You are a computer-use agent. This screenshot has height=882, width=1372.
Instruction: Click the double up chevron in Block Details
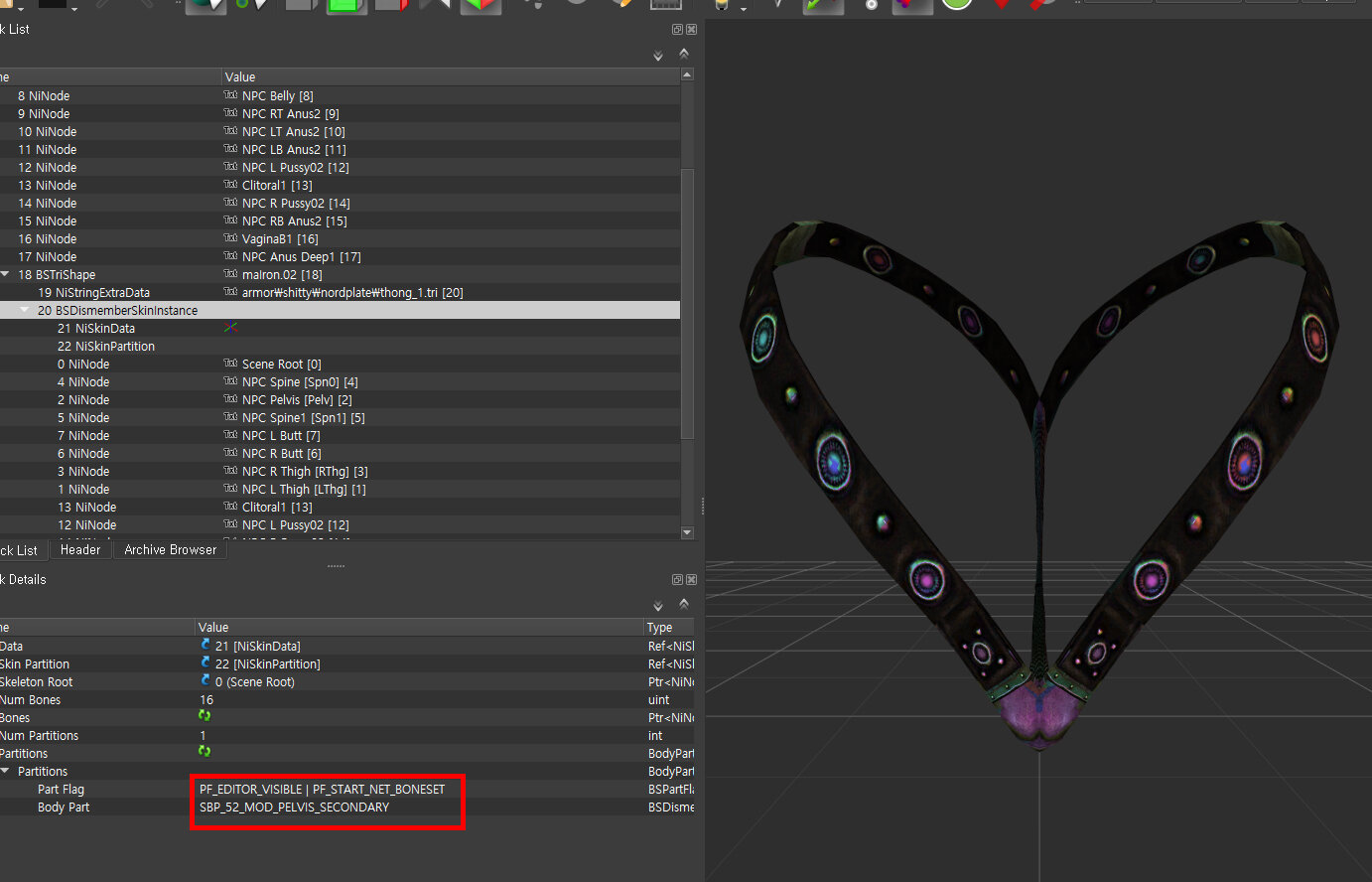[x=684, y=605]
